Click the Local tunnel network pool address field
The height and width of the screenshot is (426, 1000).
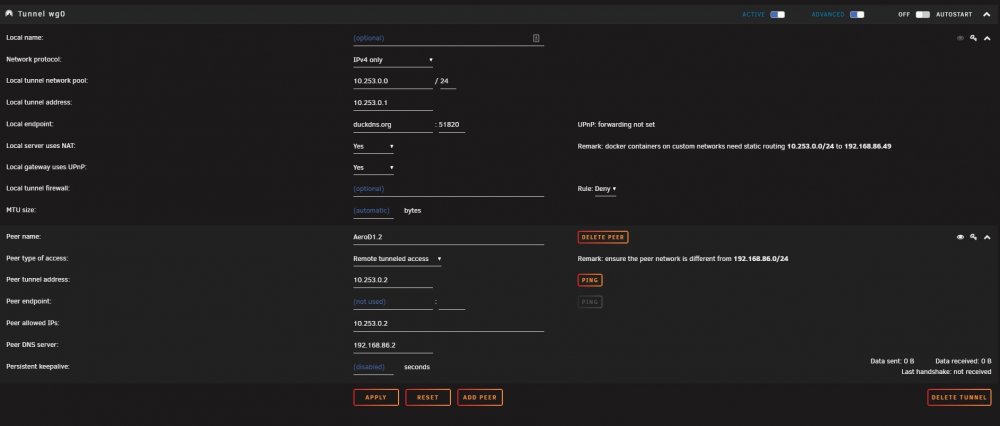click(393, 82)
